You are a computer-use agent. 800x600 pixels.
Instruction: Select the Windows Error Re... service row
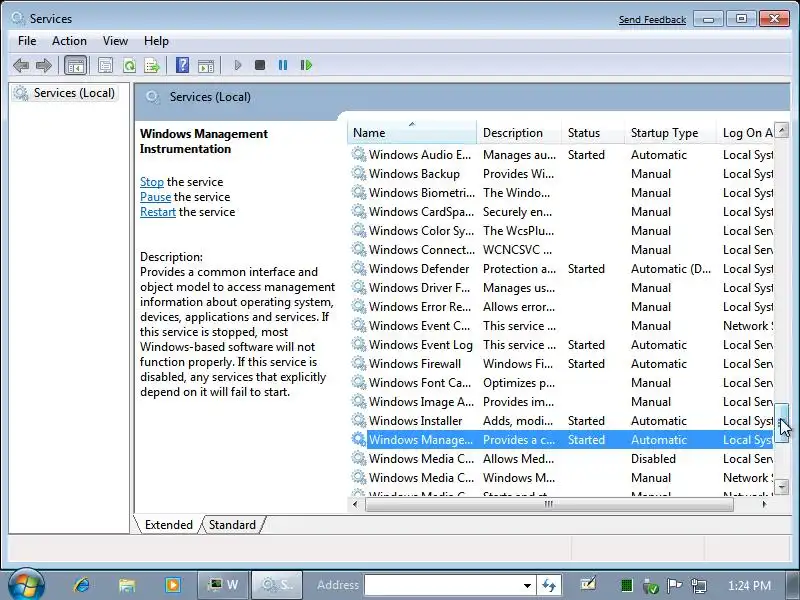pyautogui.click(x=561, y=307)
